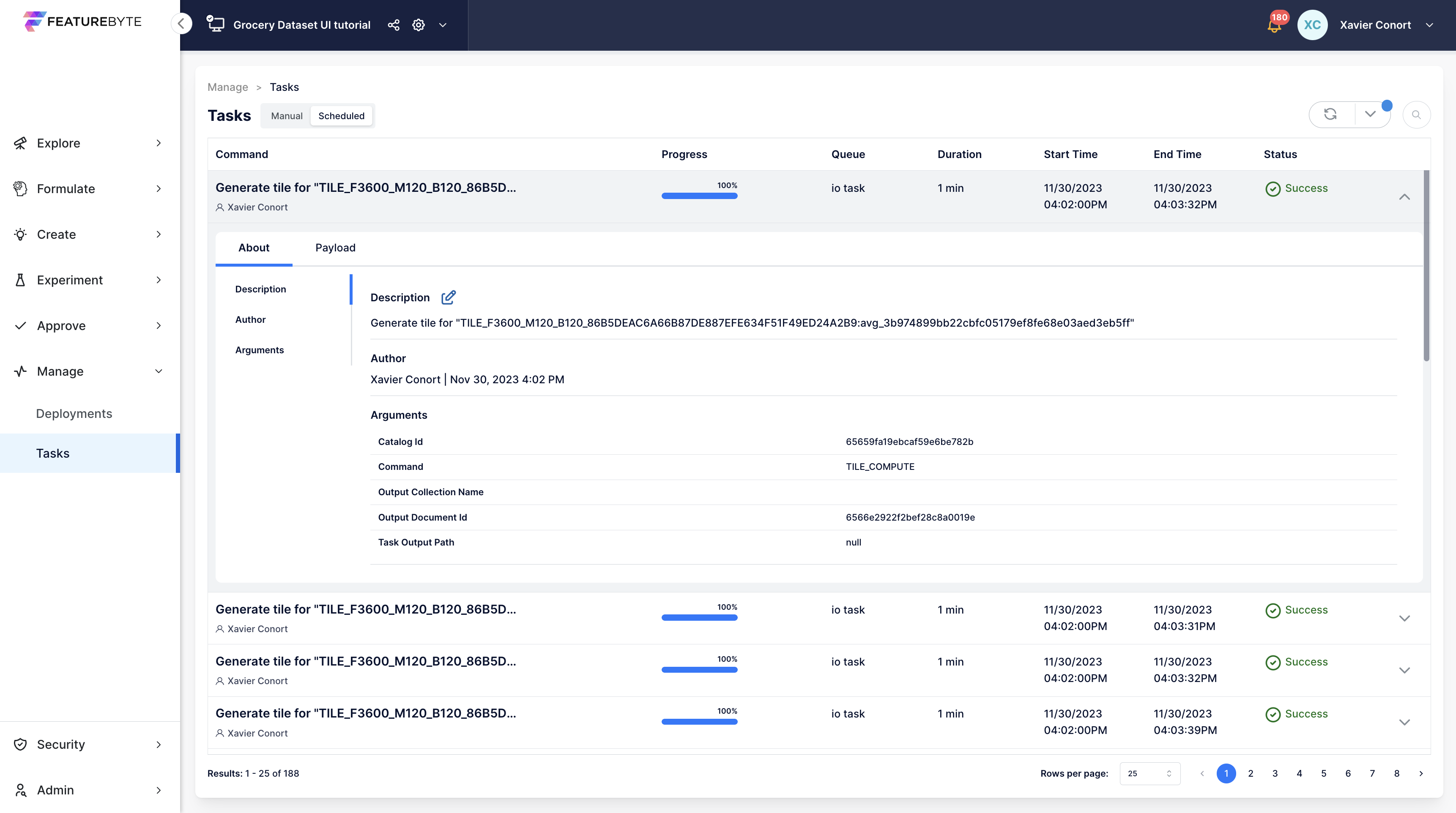Click progress bar of task ending 04:03:39PM

click(699, 721)
